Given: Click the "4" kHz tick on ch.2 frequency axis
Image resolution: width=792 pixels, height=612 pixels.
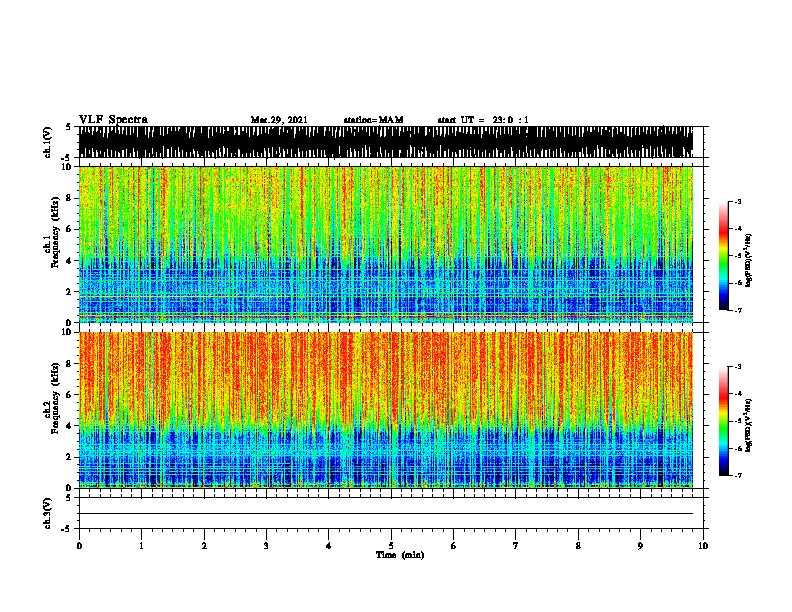Looking at the screenshot, I should pyautogui.click(x=70, y=426).
